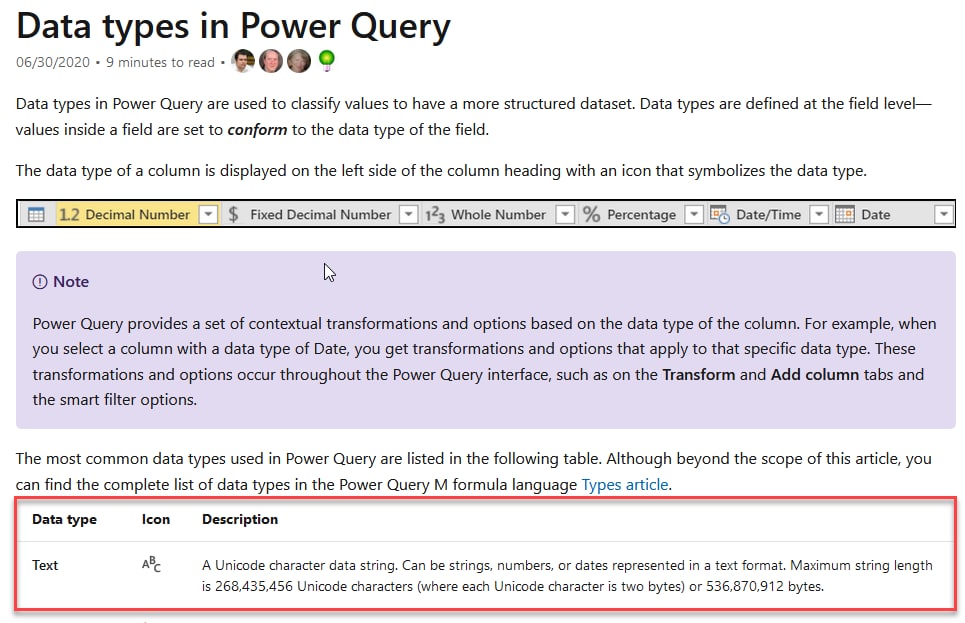Image resolution: width=965 pixels, height=623 pixels.
Task: Open the Date/Time column dropdown
Action: 819,214
